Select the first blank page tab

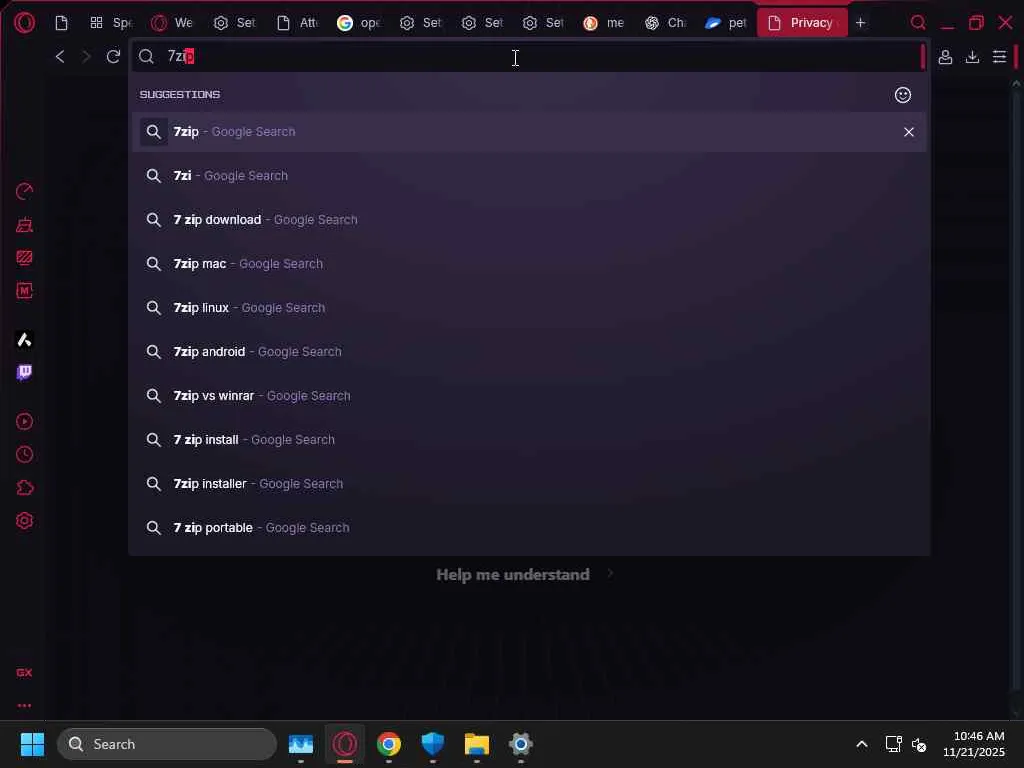[x=61, y=23]
